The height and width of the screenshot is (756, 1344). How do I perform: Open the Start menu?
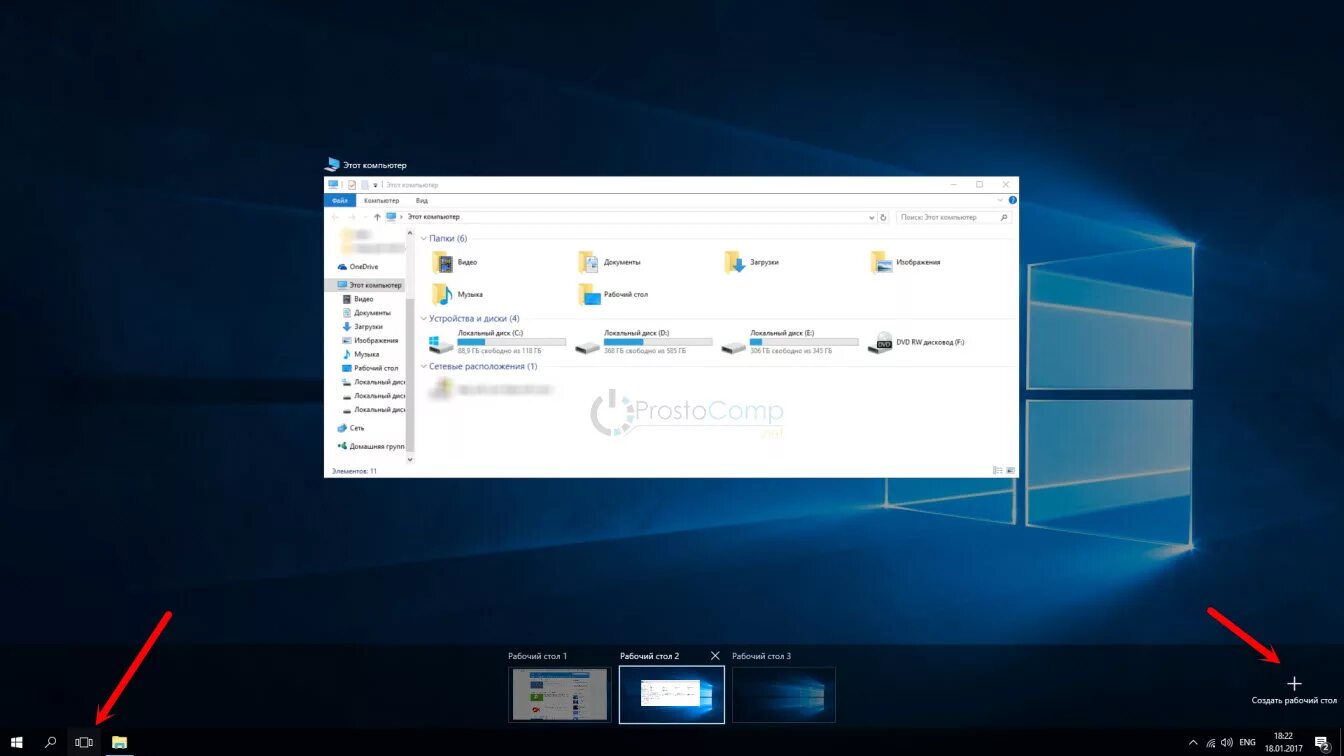(x=18, y=742)
